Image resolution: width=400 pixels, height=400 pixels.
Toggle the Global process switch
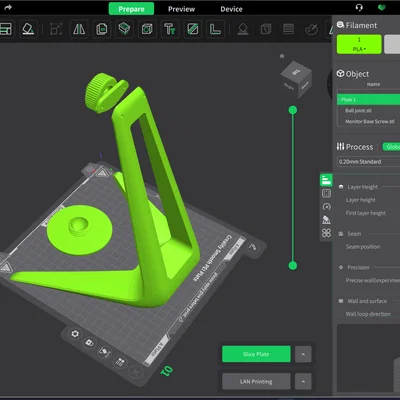tap(391, 147)
